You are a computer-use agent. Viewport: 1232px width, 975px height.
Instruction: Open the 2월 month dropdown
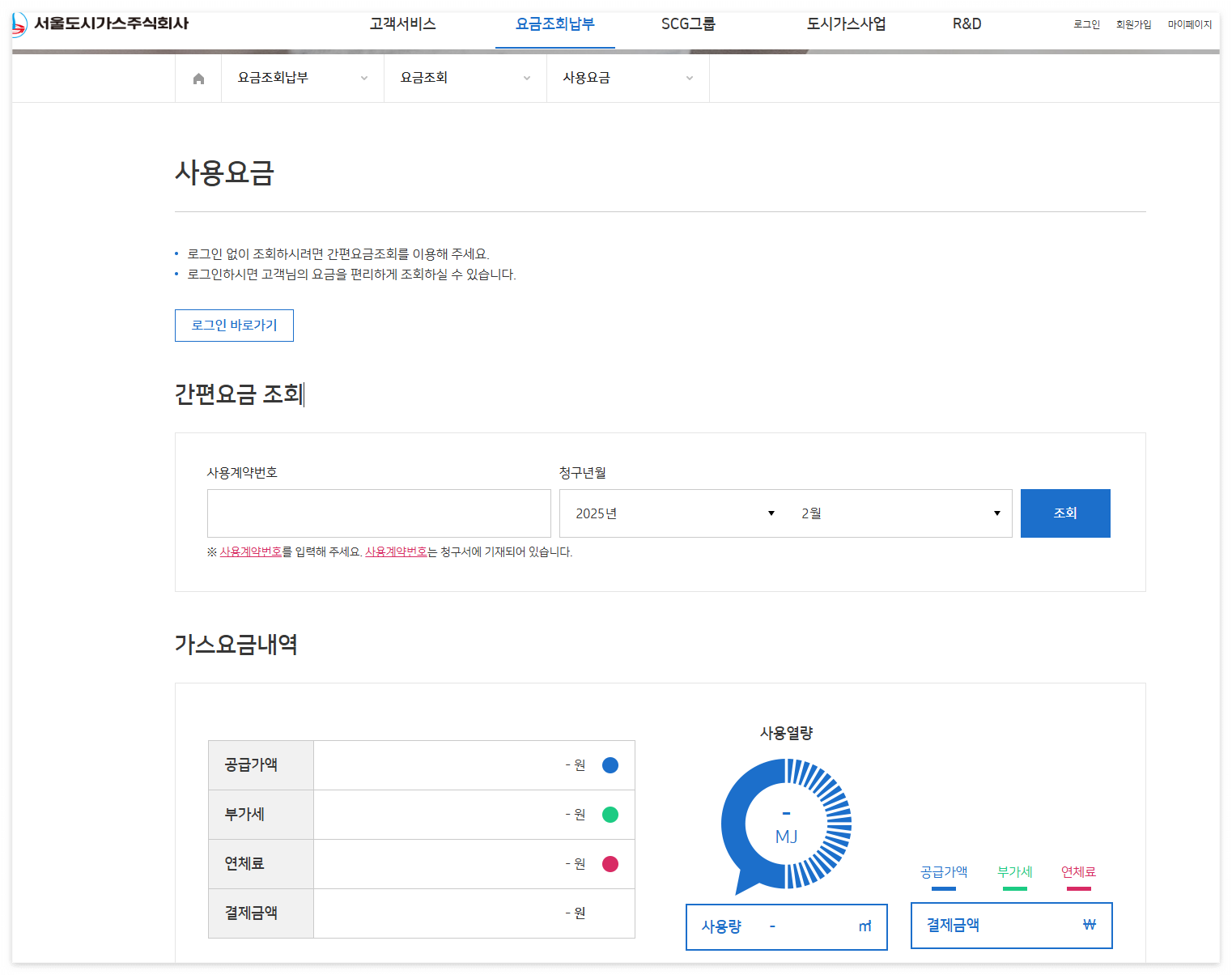[899, 513]
